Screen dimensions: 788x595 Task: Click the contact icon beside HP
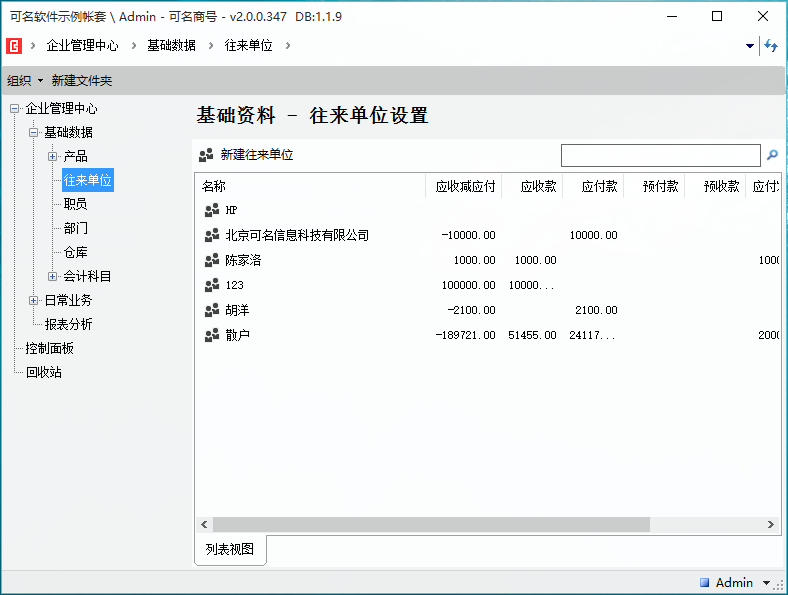pos(211,210)
